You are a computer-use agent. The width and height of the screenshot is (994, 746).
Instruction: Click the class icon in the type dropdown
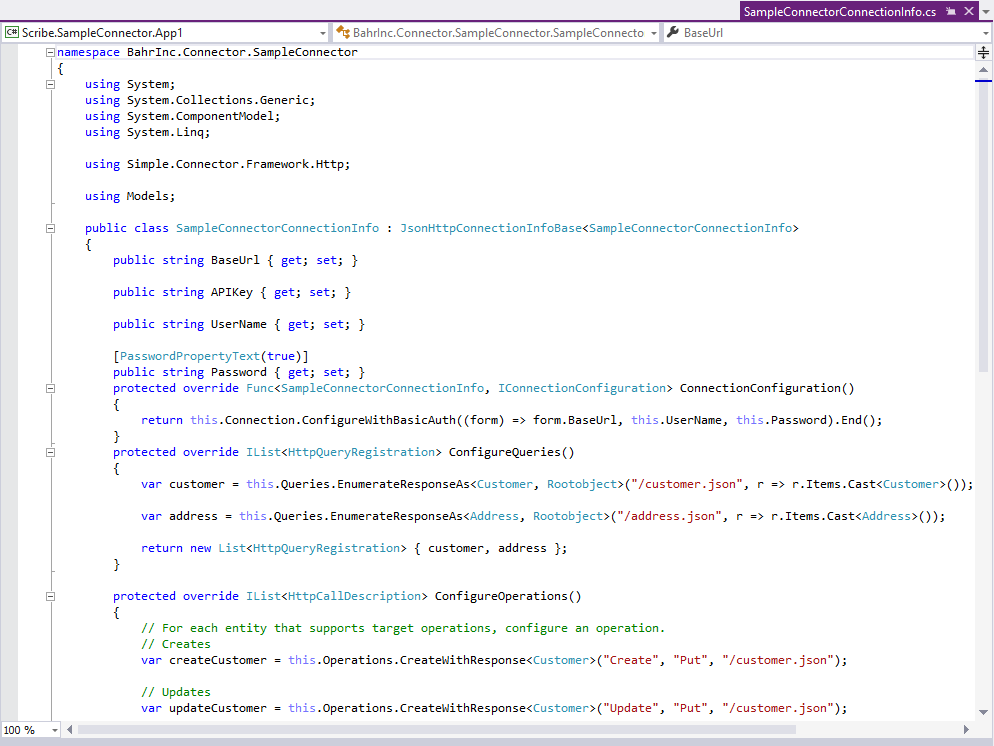[343, 32]
